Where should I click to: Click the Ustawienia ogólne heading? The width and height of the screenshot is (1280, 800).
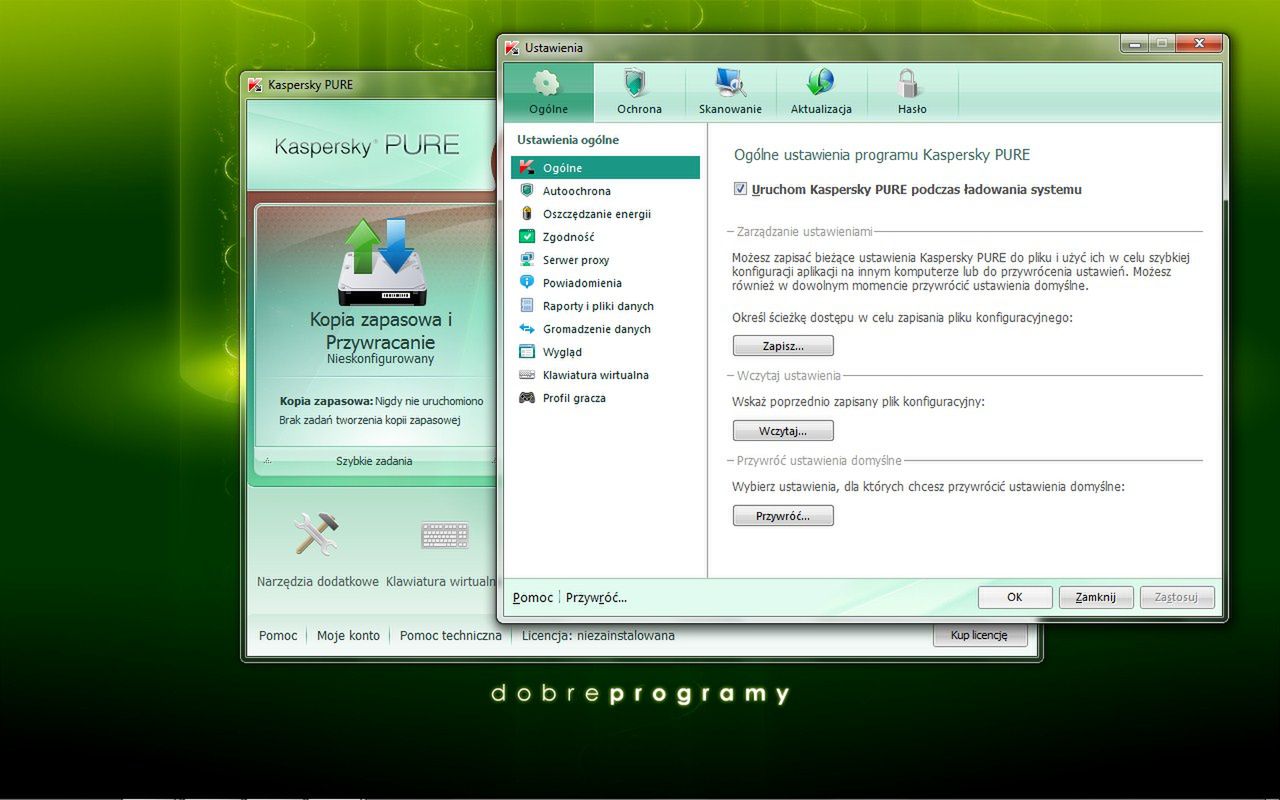tap(568, 140)
